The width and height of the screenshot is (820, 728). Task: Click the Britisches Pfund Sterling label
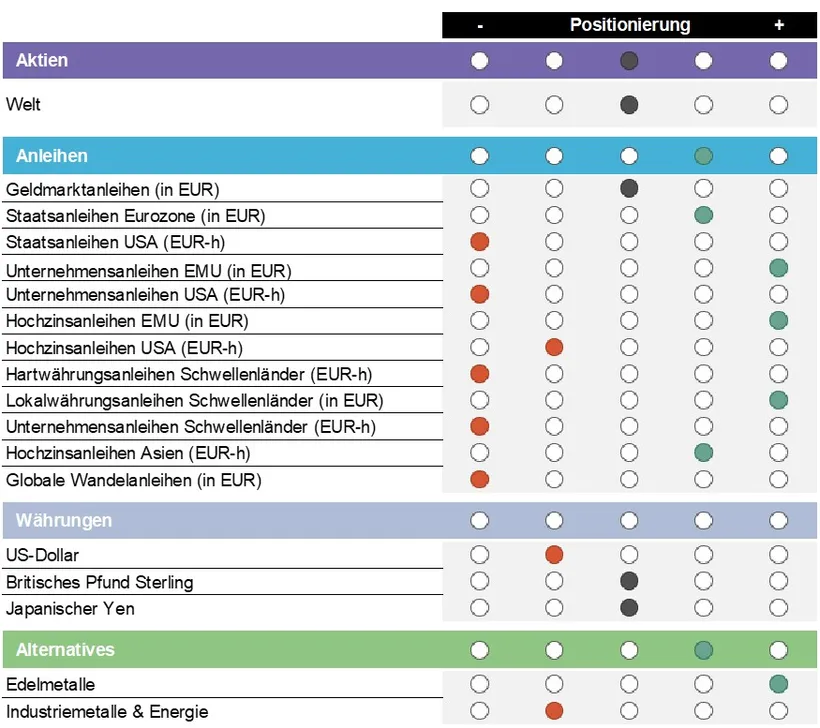click(x=99, y=582)
